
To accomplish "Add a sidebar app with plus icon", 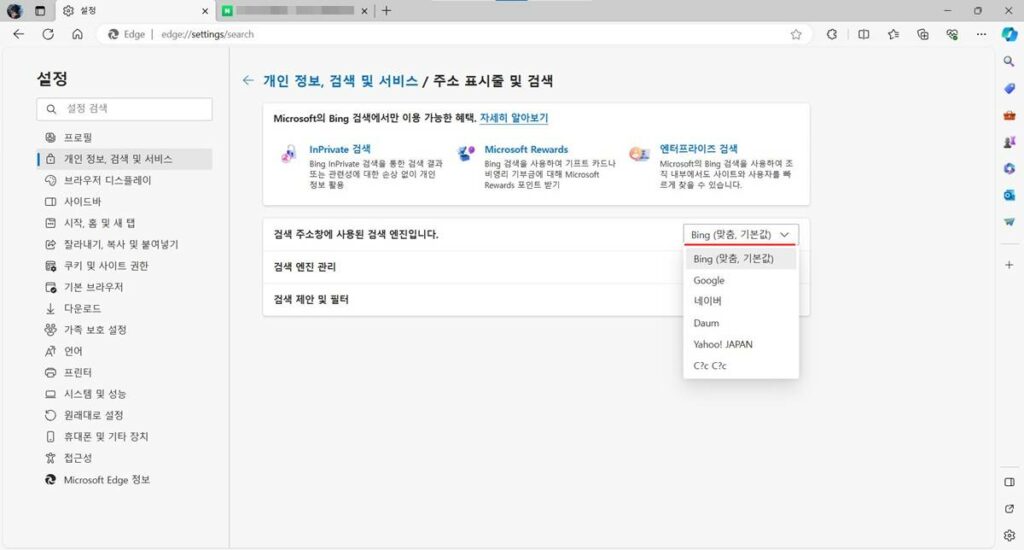I will click(1009, 265).
